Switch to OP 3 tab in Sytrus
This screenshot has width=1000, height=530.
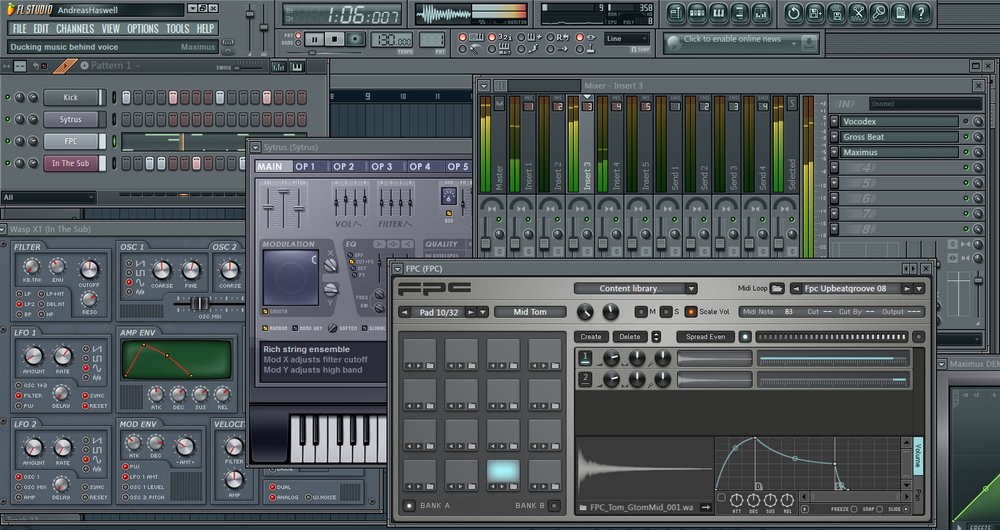pyautogui.click(x=381, y=166)
